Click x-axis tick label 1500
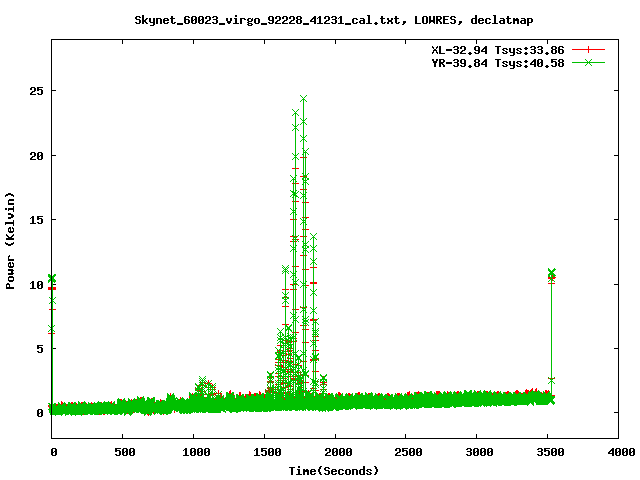This screenshot has height=480, width=640. pyautogui.click(x=267, y=452)
